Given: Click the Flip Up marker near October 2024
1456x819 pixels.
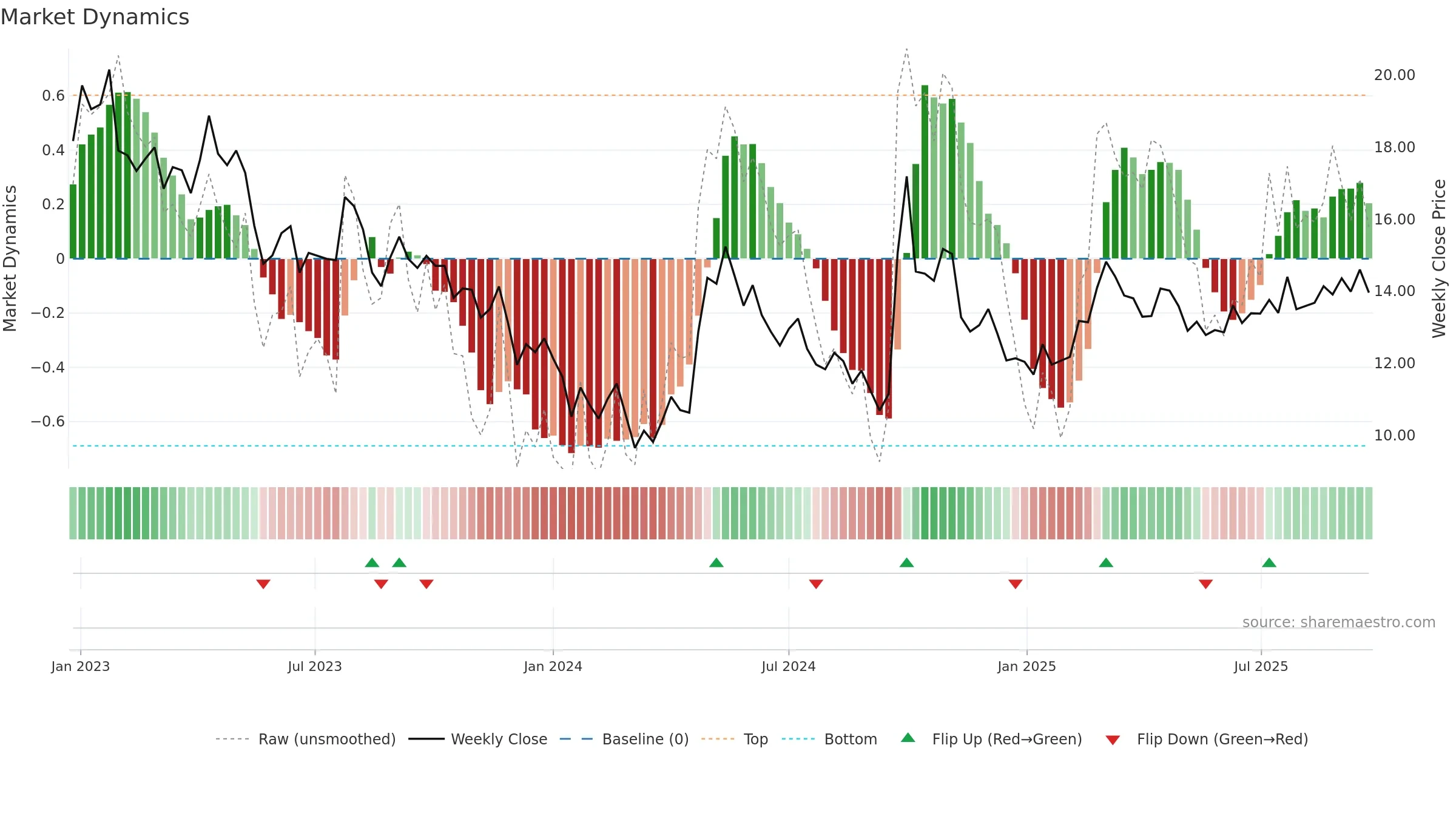Looking at the screenshot, I should coord(907,562).
